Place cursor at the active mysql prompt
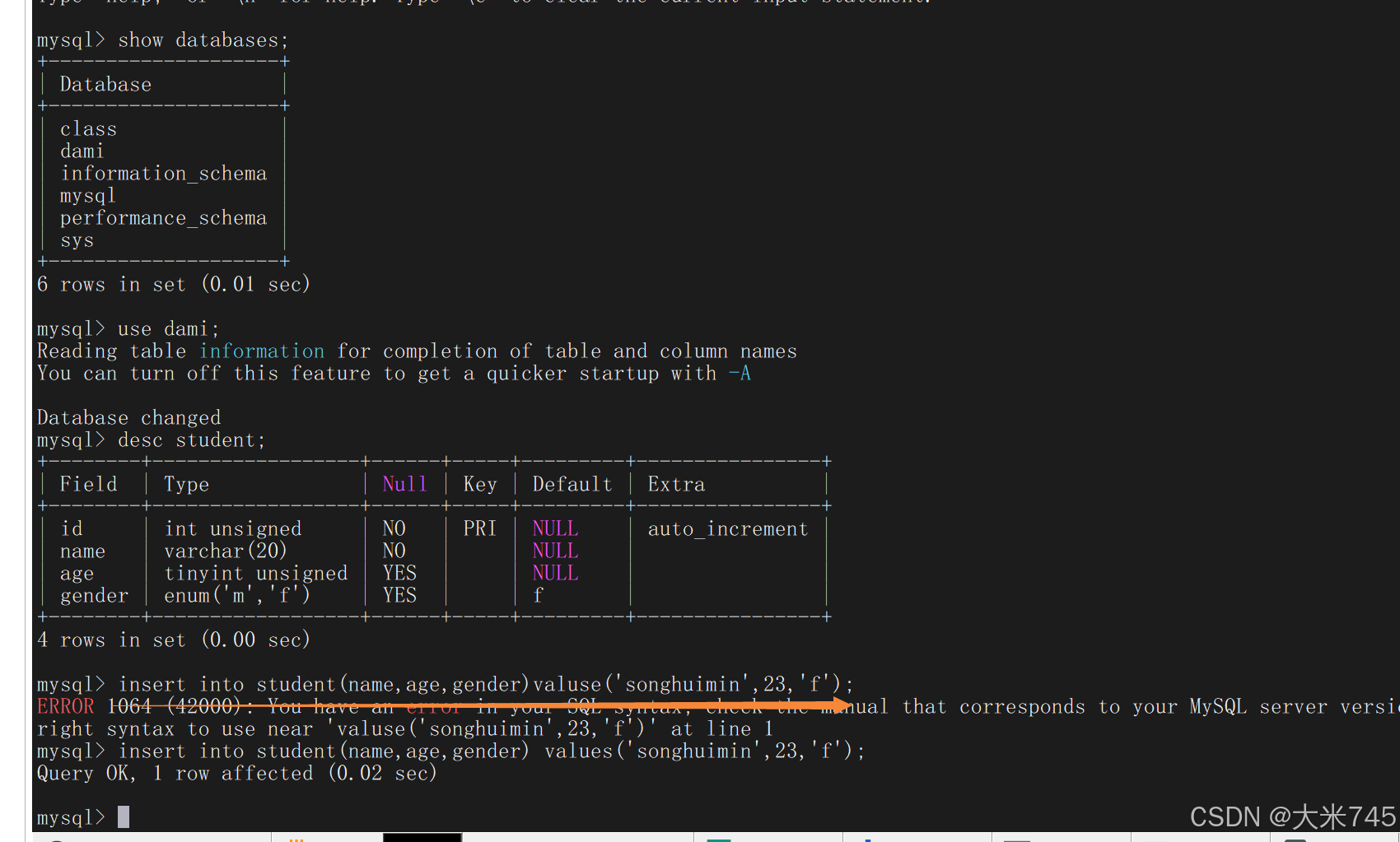This screenshot has width=1400, height=842. (122, 816)
